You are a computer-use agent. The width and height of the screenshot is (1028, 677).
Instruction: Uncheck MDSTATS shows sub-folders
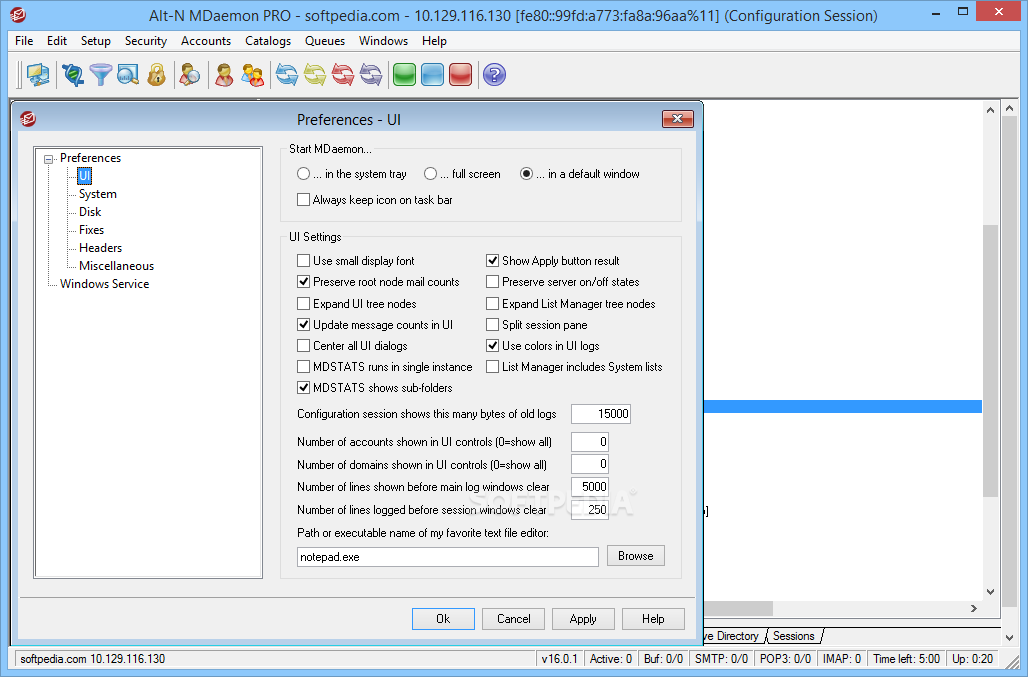coord(304,387)
